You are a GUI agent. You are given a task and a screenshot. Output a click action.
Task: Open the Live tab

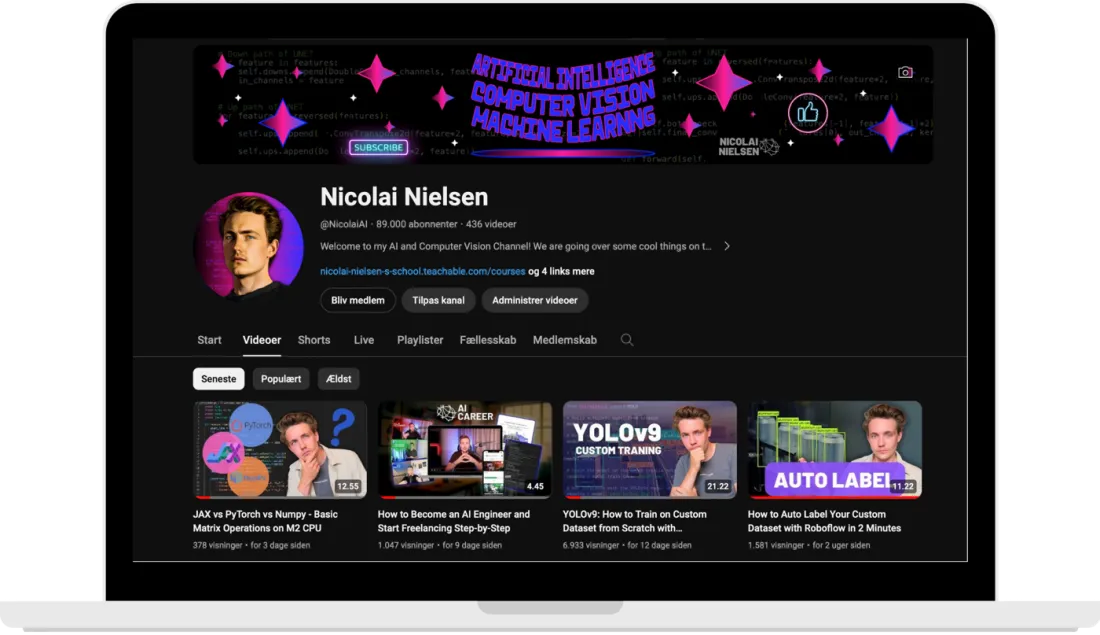pyautogui.click(x=363, y=340)
